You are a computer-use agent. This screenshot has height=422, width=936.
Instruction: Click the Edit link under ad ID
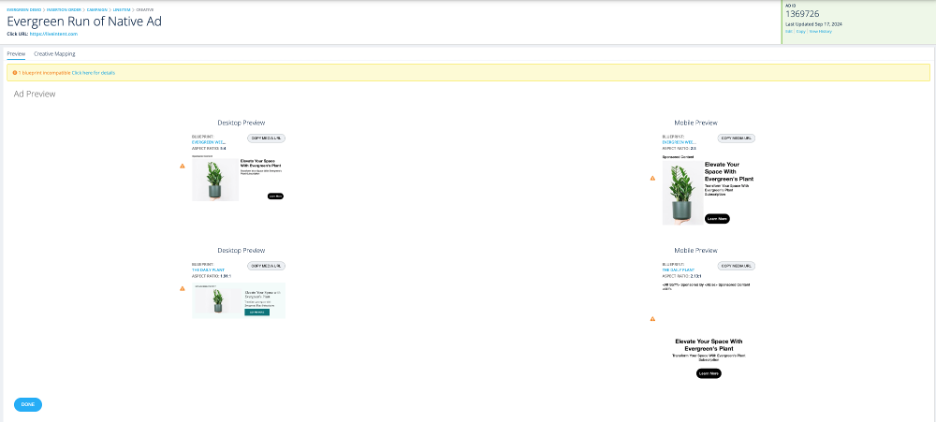coord(789,32)
